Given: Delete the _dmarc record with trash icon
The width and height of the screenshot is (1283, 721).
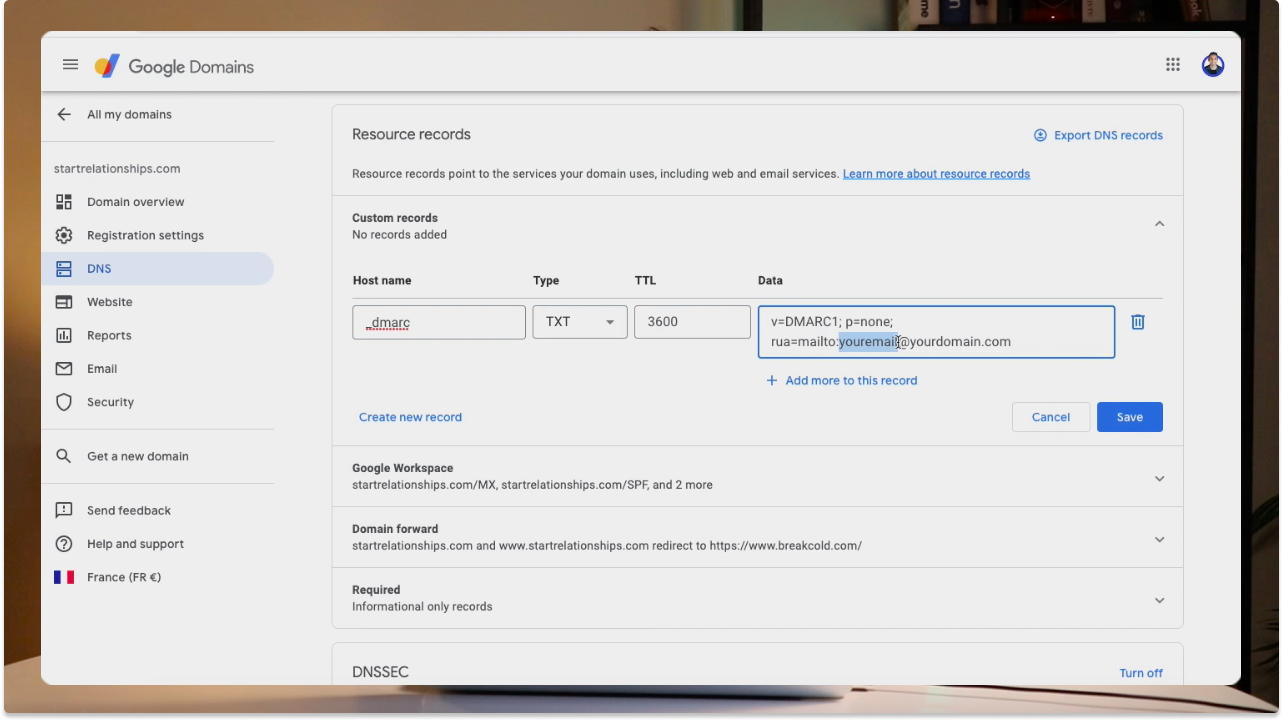Looking at the screenshot, I should (1138, 322).
